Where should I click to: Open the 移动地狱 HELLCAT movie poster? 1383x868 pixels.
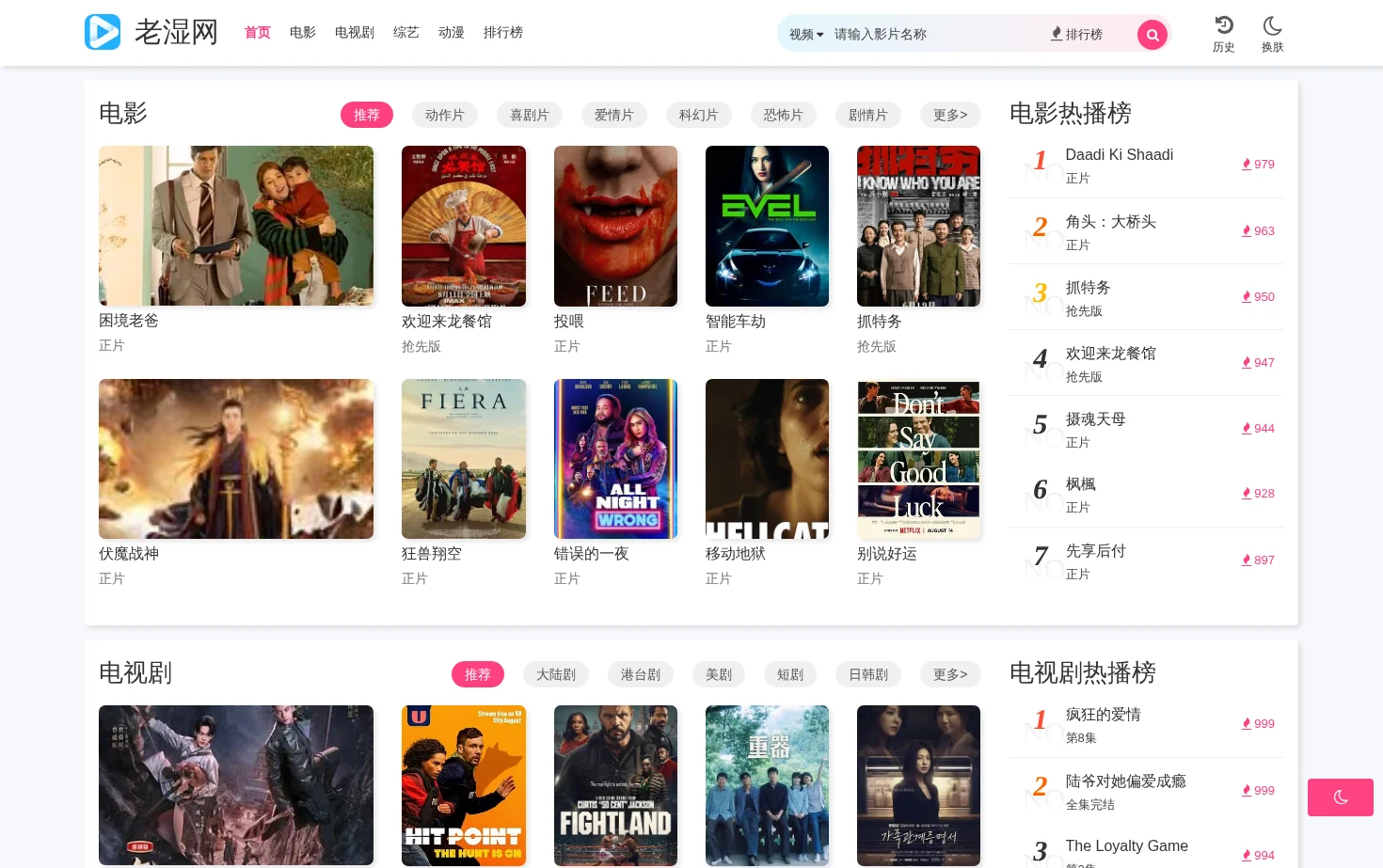(767, 459)
